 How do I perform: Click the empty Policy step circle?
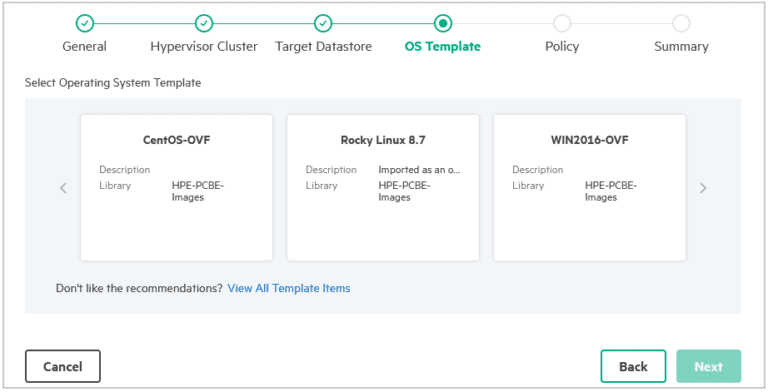[x=562, y=23]
